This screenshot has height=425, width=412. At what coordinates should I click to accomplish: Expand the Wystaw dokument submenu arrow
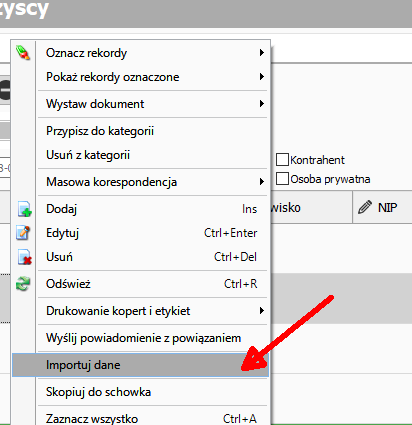coord(262,104)
